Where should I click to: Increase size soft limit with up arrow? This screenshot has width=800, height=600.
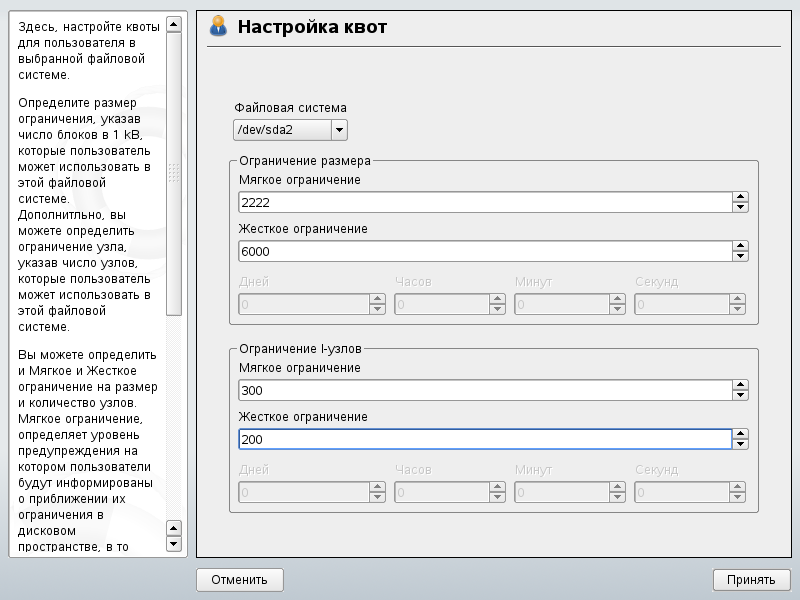pyautogui.click(x=740, y=197)
